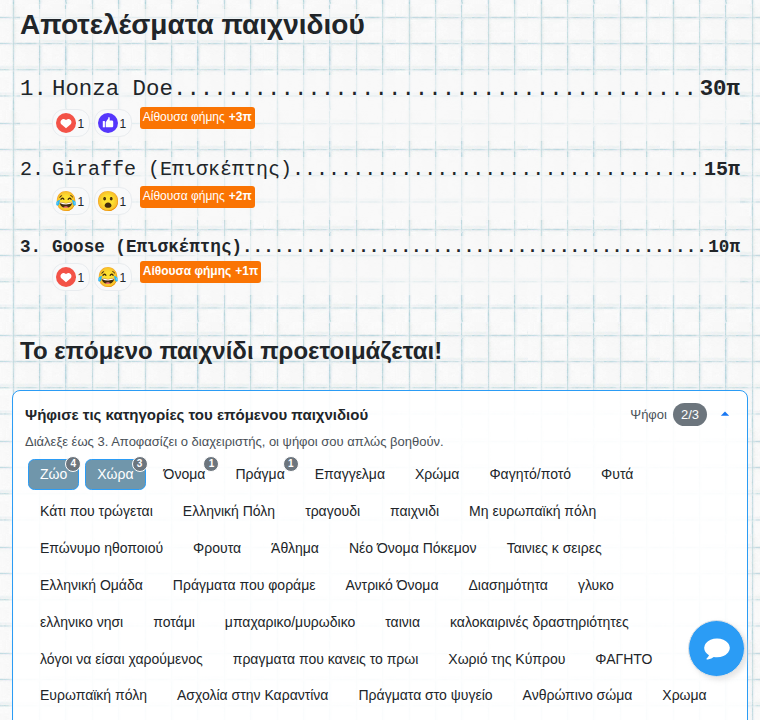The image size is (760, 720).
Task: Vote for the 'Φυτά' category
Action: pos(617,474)
